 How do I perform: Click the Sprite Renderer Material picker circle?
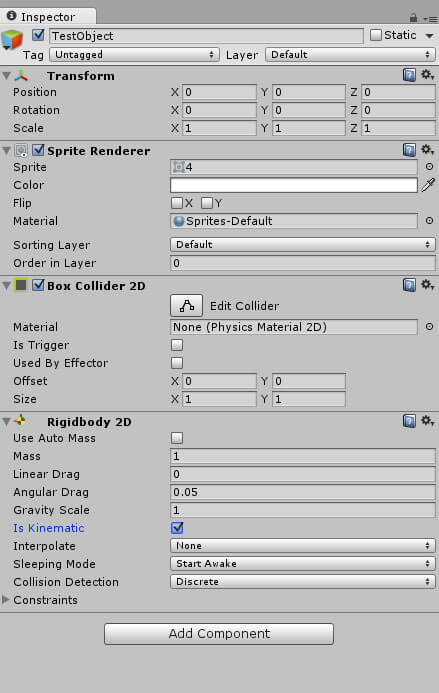[429, 220]
